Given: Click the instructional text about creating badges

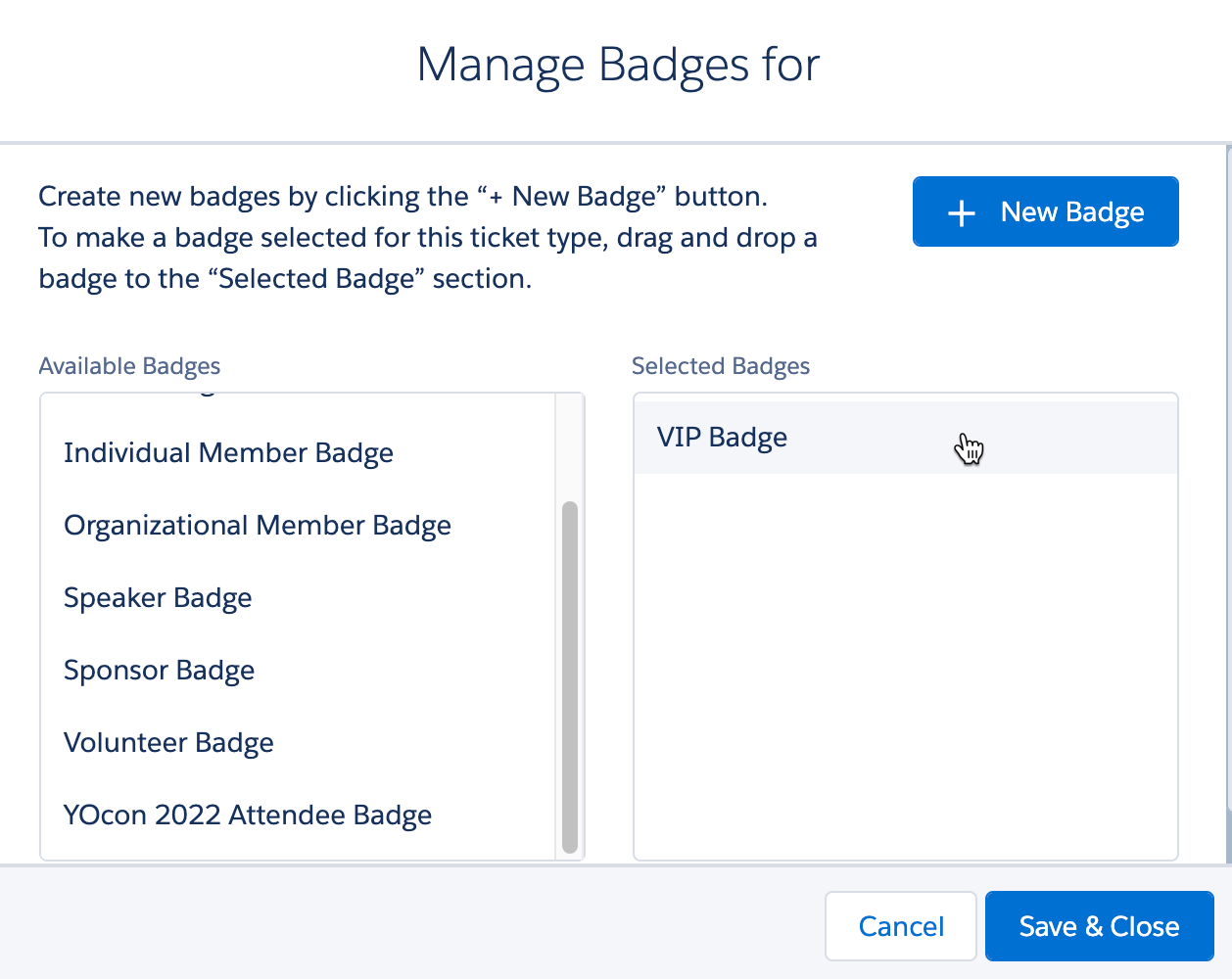Looking at the screenshot, I should click(426, 237).
